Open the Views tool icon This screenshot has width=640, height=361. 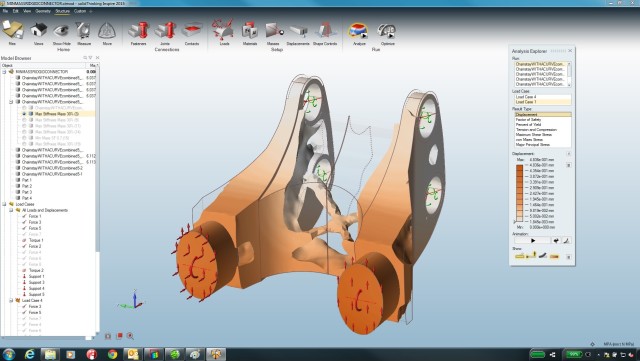38,31
